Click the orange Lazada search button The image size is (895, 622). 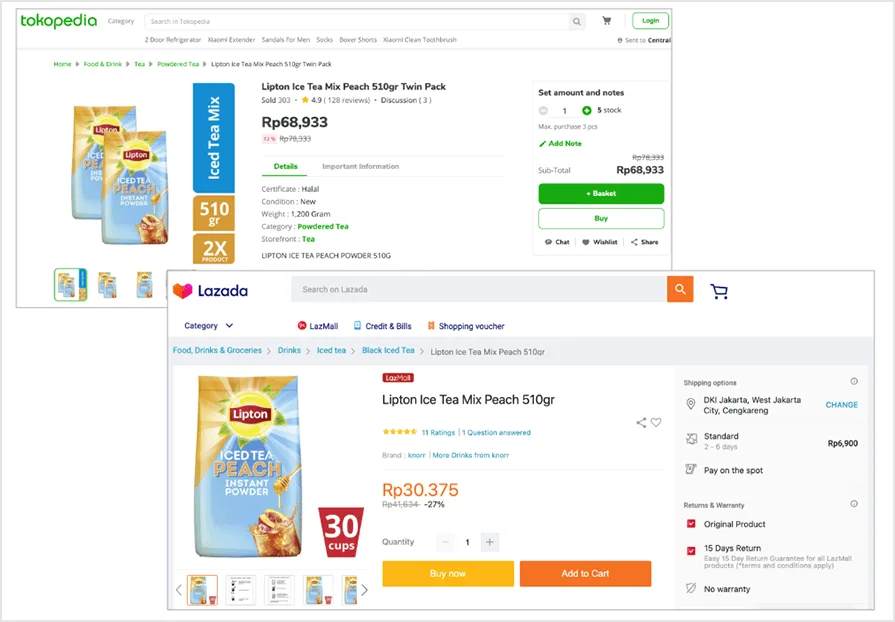(x=680, y=290)
